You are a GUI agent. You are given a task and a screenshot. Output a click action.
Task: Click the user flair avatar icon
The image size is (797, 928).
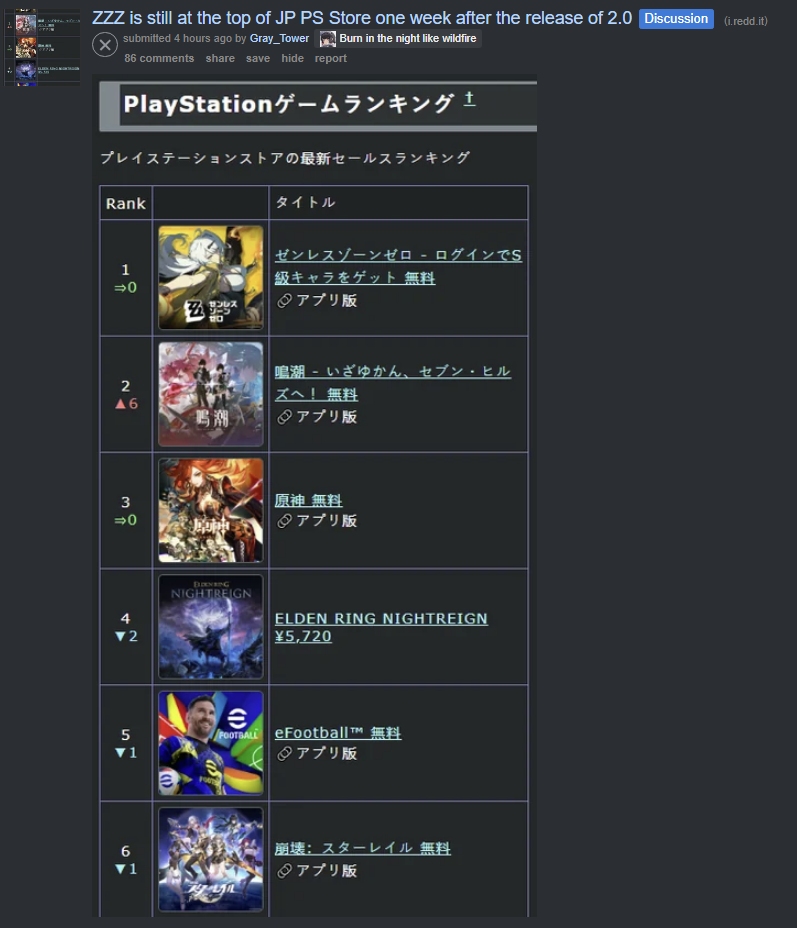coord(327,39)
